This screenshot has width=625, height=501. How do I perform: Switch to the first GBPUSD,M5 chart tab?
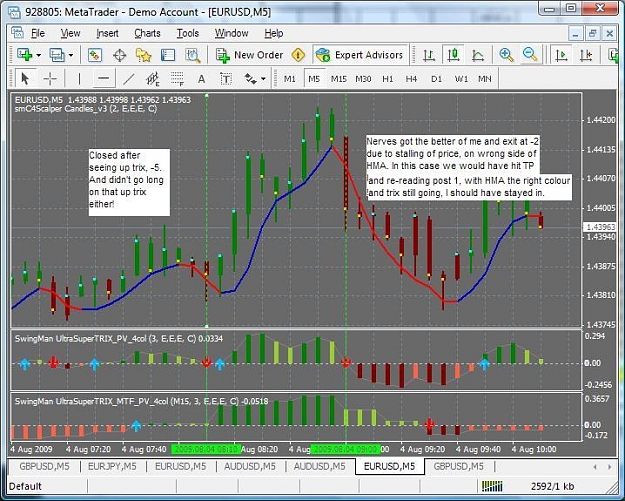click(44, 466)
